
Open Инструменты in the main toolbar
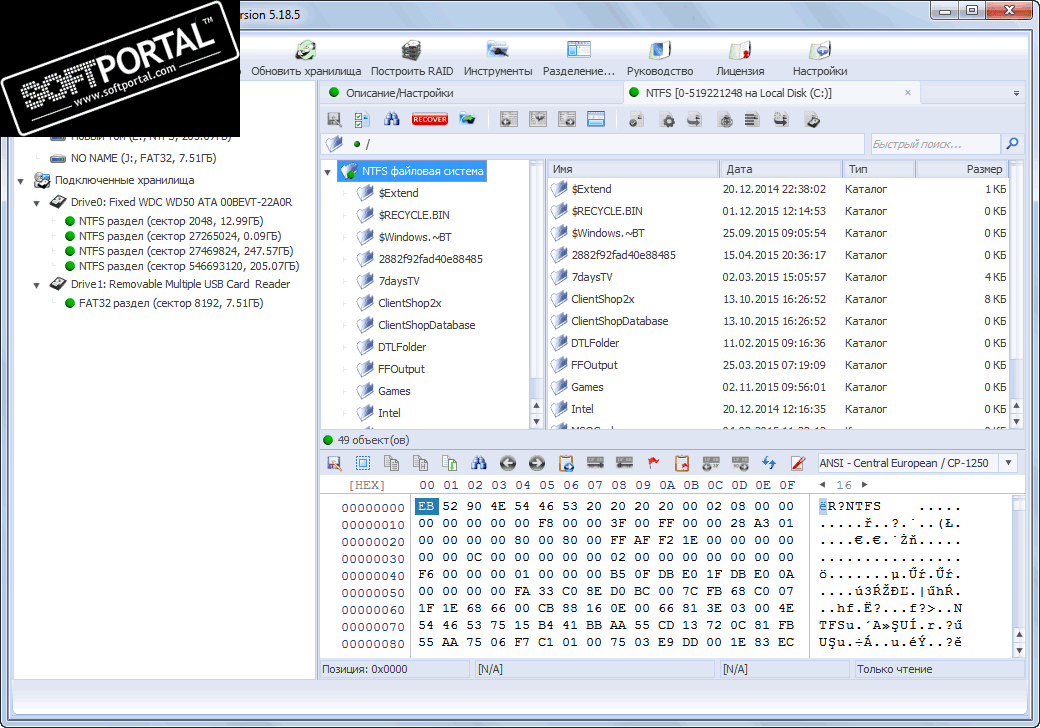pos(497,58)
